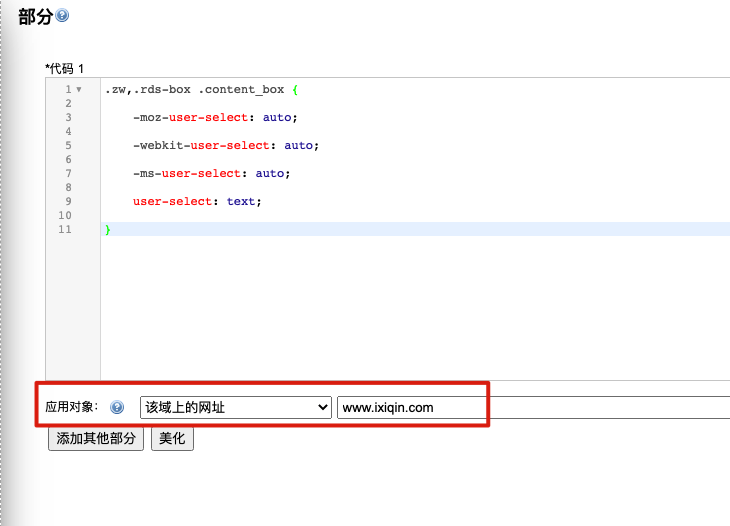Click the closing brace on line 11

(x=108, y=230)
